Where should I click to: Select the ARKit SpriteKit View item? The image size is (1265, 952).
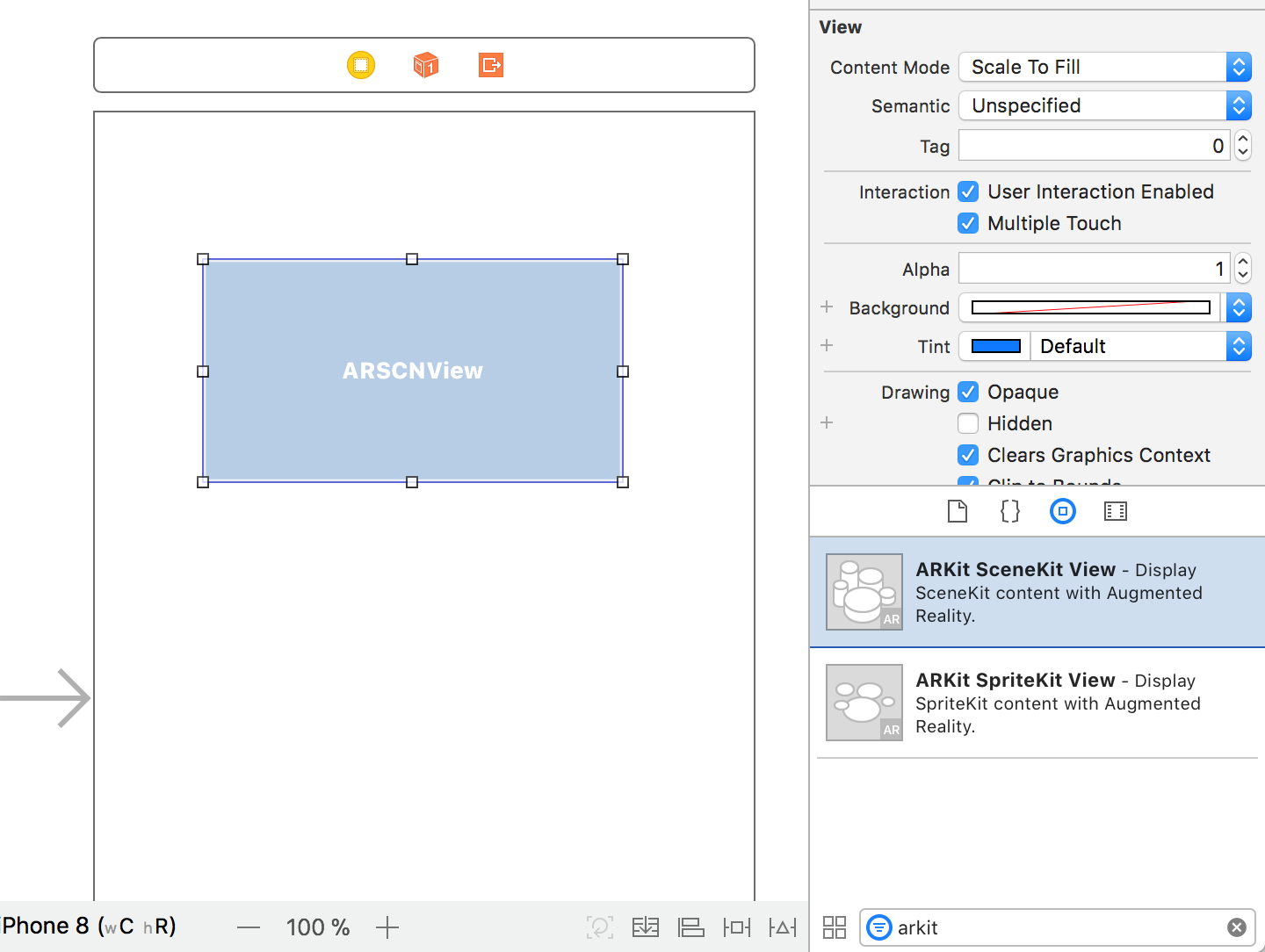pos(1037,703)
